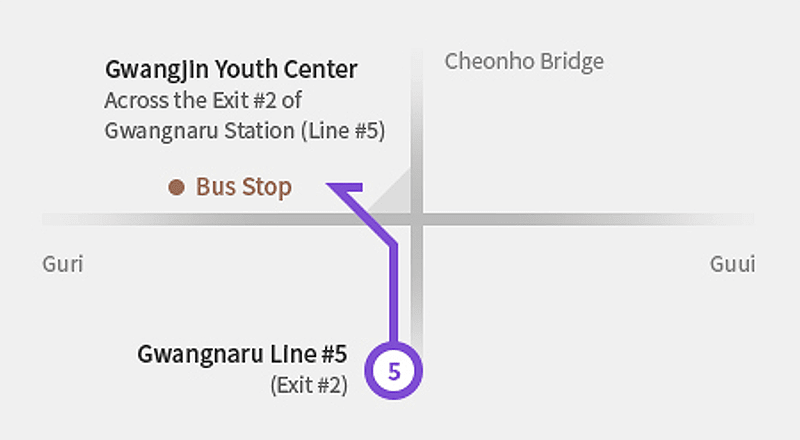The width and height of the screenshot is (800, 440).
Task: Click 'Across the Exit #2 of' text
Action: click(x=203, y=101)
